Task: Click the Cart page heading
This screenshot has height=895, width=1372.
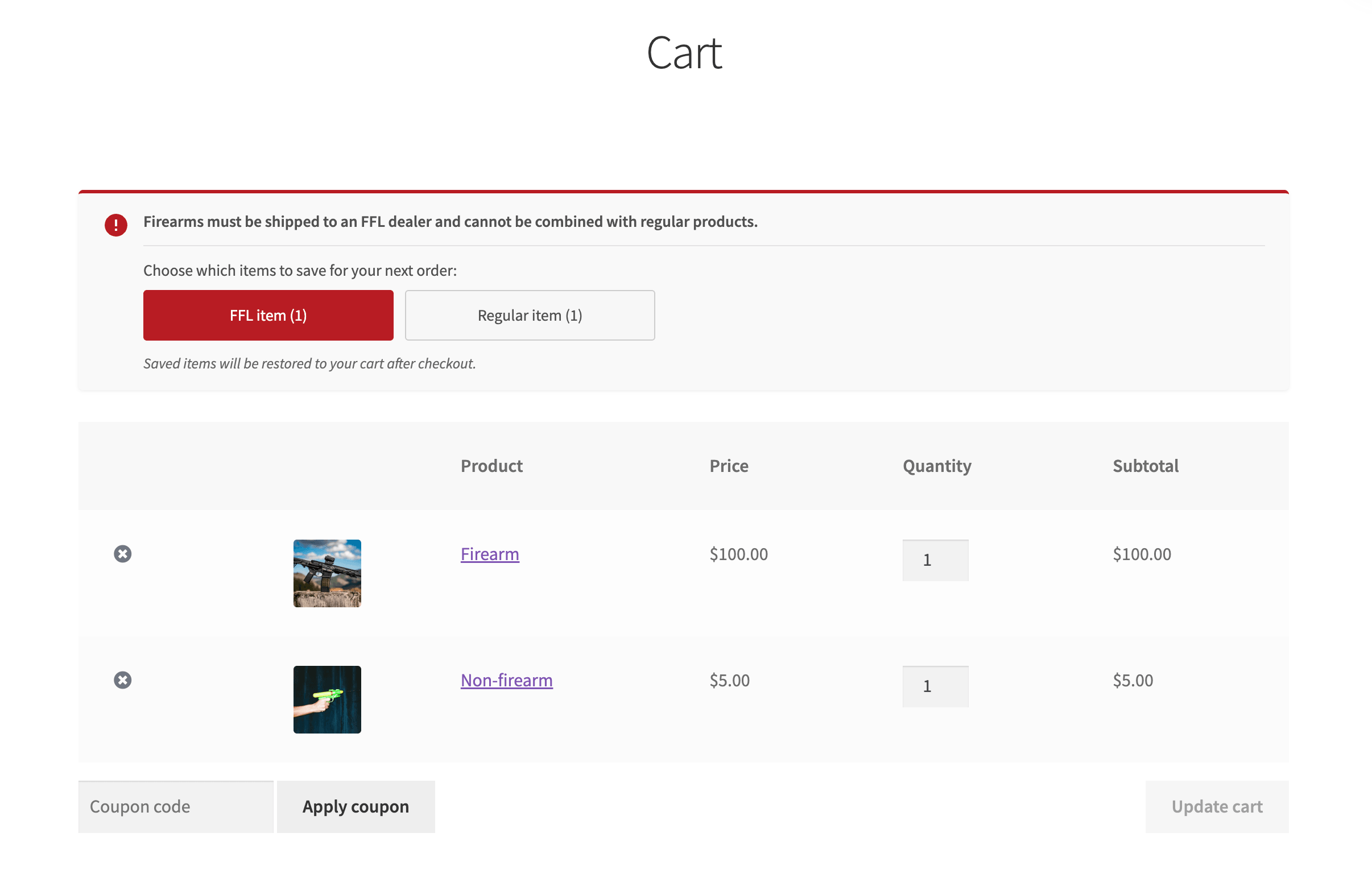Action: pyautogui.click(x=685, y=53)
